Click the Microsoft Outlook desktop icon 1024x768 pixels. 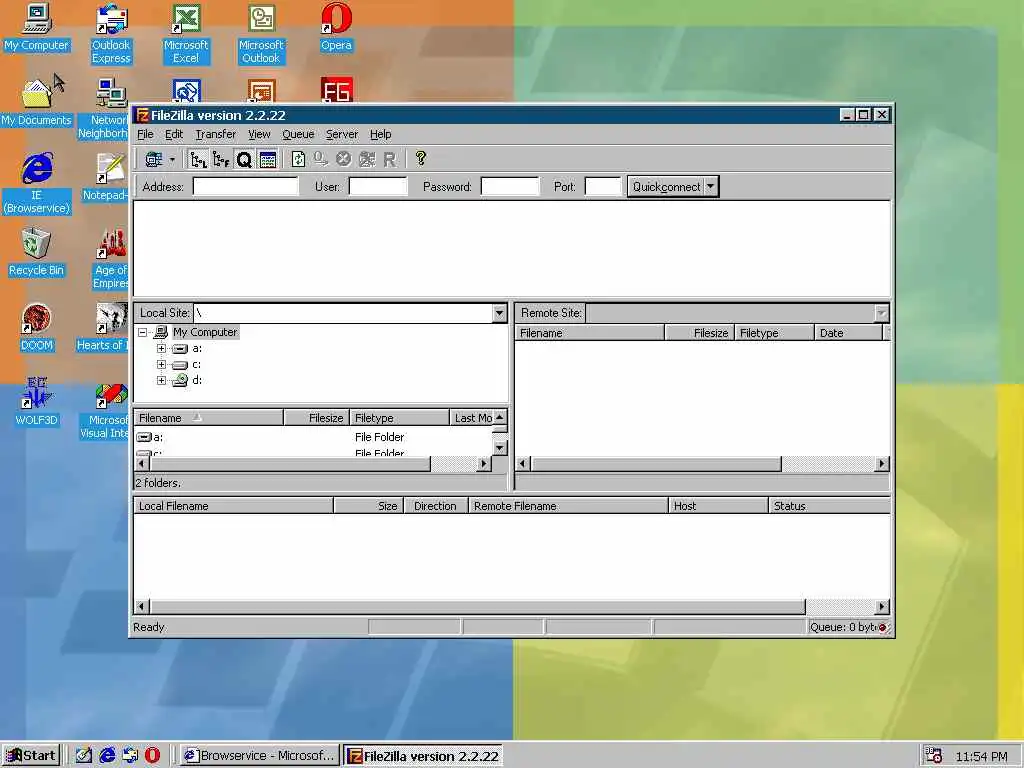click(x=261, y=34)
